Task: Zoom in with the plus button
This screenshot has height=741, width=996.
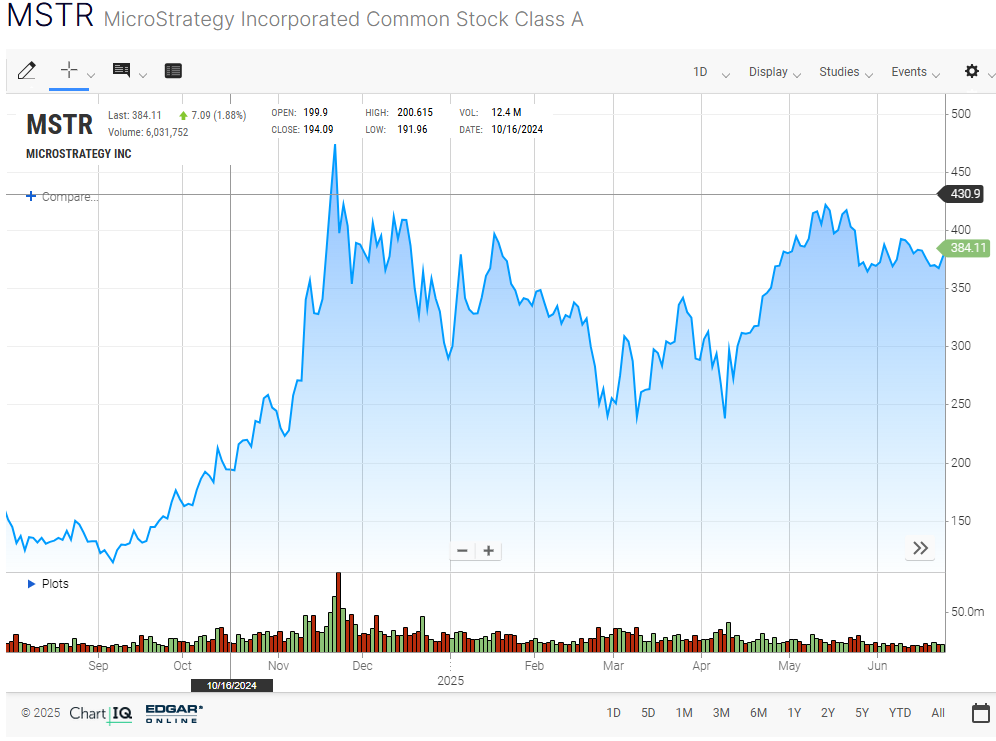Action: pos(489,550)
